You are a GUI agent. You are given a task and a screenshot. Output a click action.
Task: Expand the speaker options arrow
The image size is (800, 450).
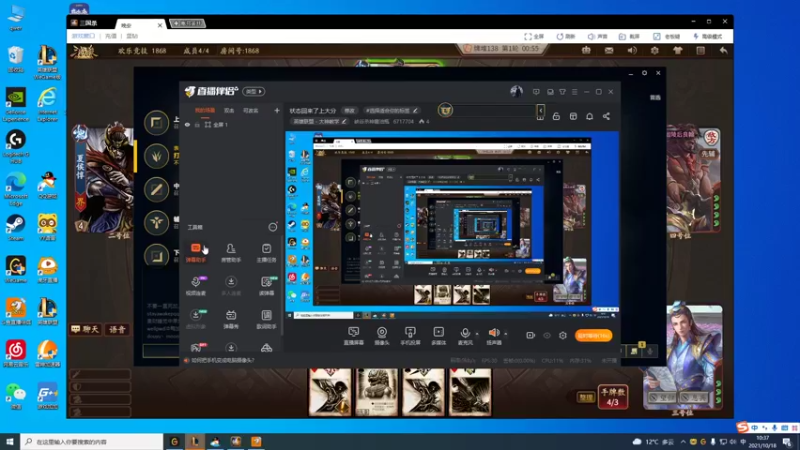point(506,334)
